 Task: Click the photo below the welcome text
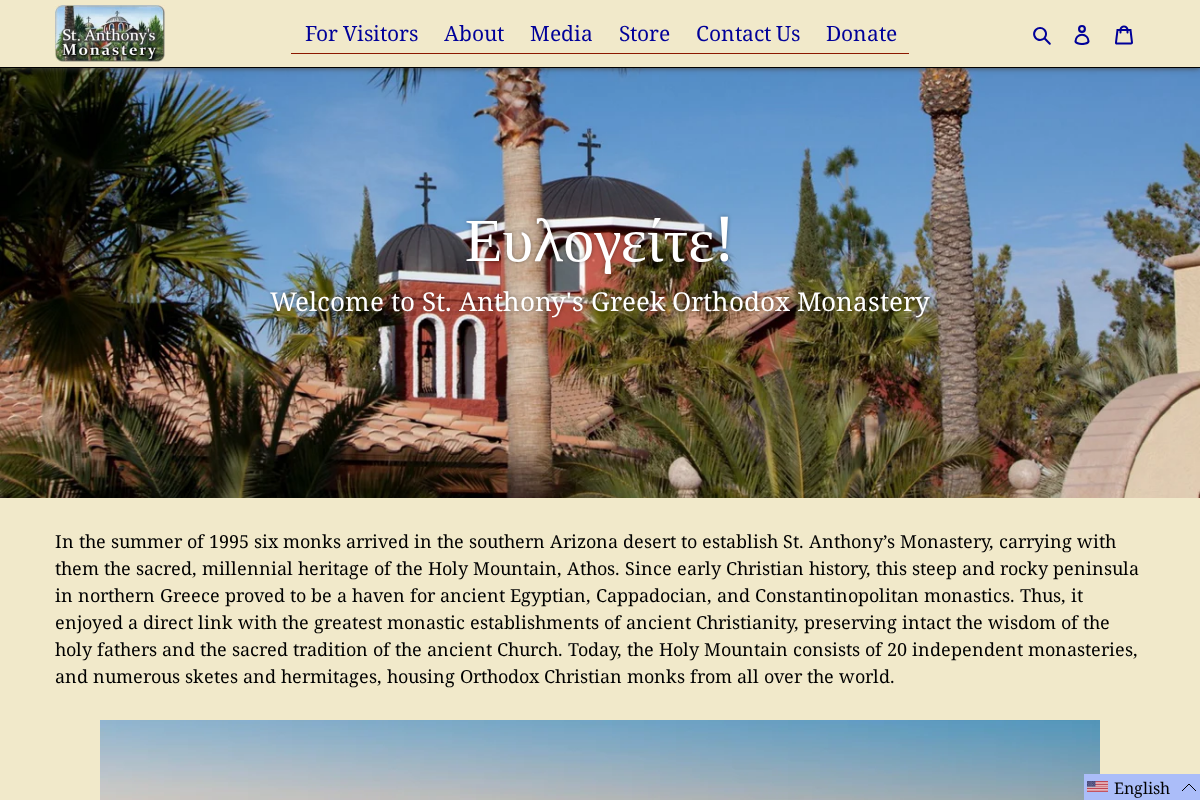pyautogui.click(x=600, y=760)
